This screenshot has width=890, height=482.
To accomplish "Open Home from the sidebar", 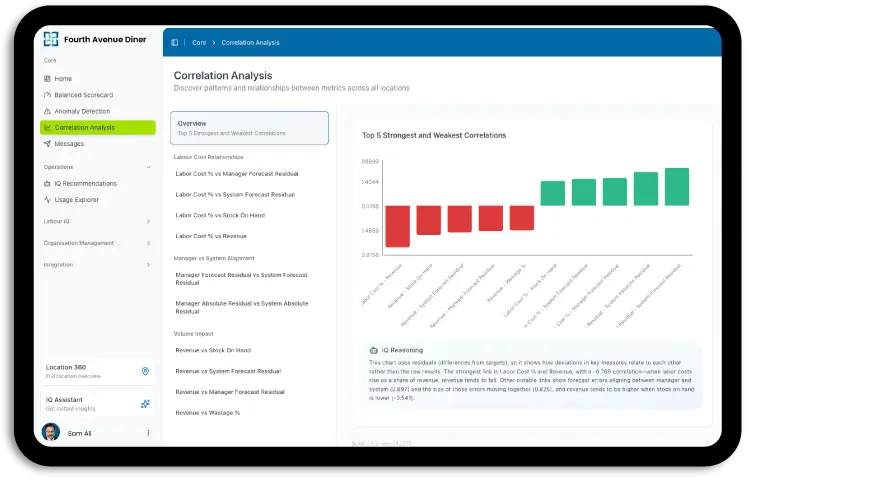I will (63, 79).
